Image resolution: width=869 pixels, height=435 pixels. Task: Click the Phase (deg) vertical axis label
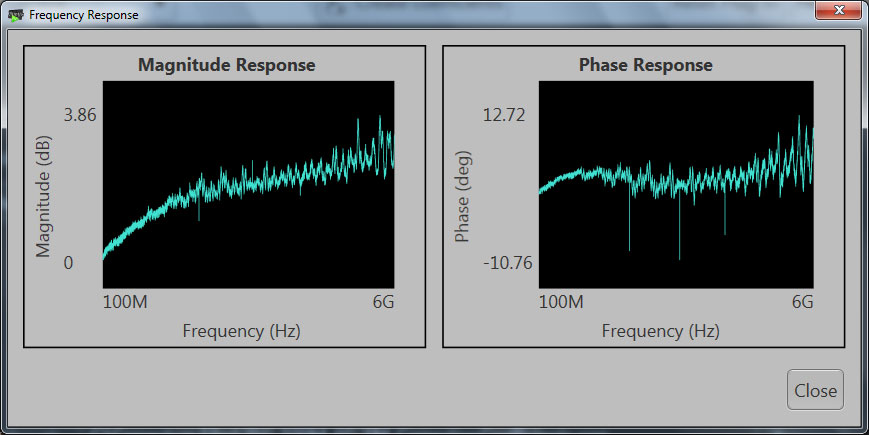click(462, 197)
